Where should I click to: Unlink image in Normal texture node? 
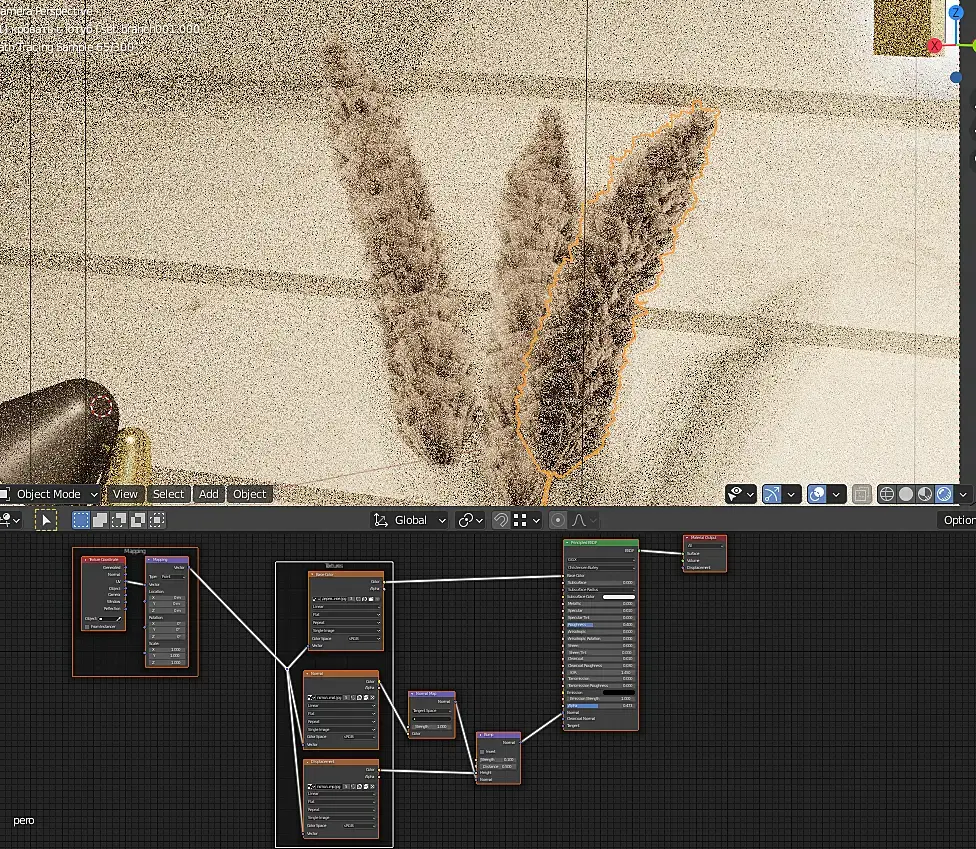pos(372,698)
